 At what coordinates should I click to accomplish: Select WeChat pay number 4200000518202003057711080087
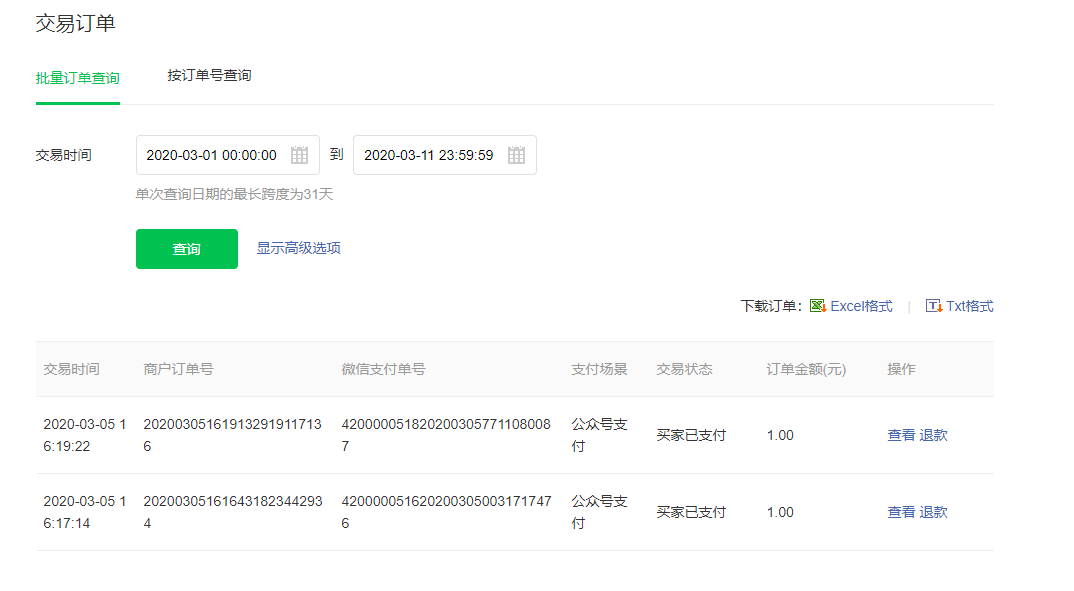(446, 435)
